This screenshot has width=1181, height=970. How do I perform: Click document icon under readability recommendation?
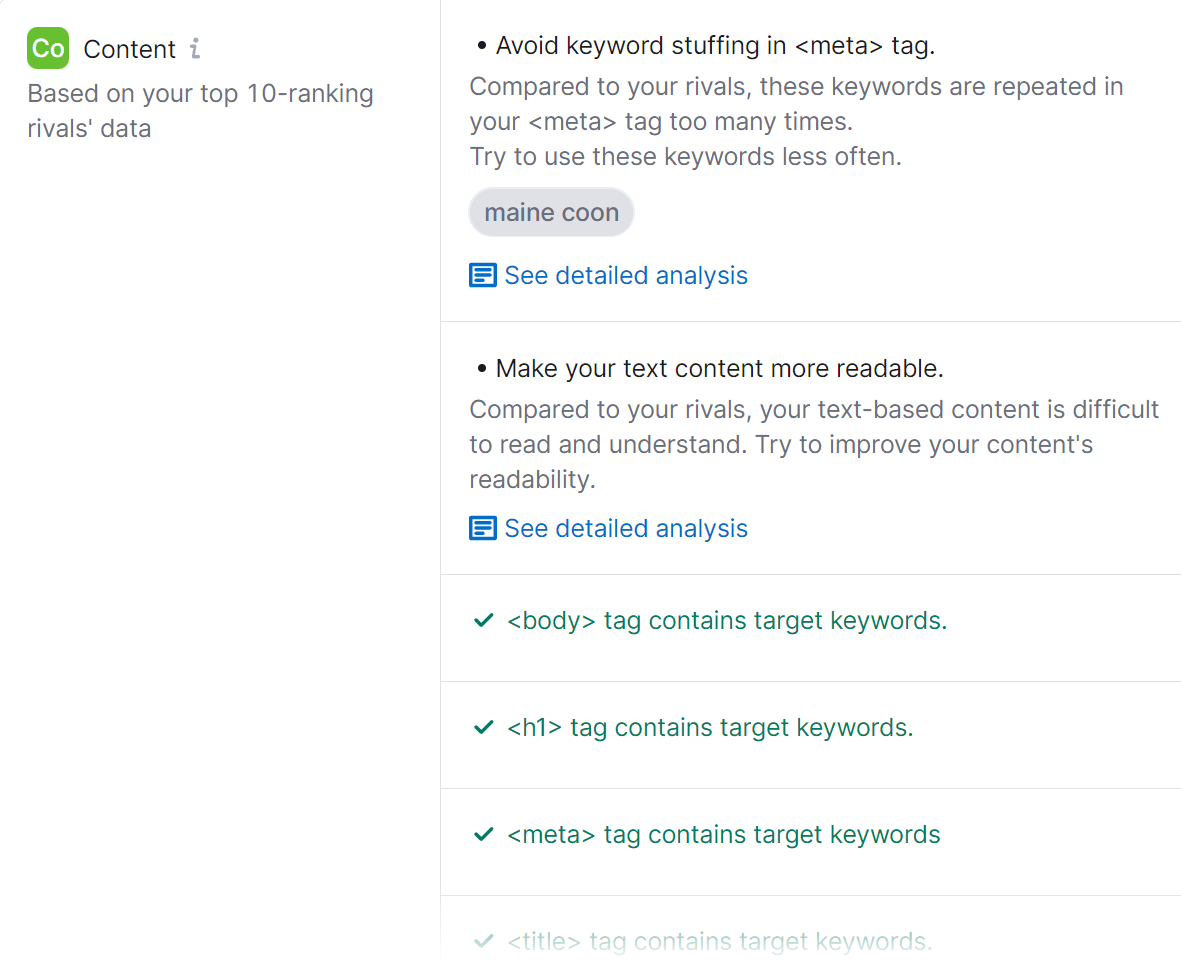point(482,527)
